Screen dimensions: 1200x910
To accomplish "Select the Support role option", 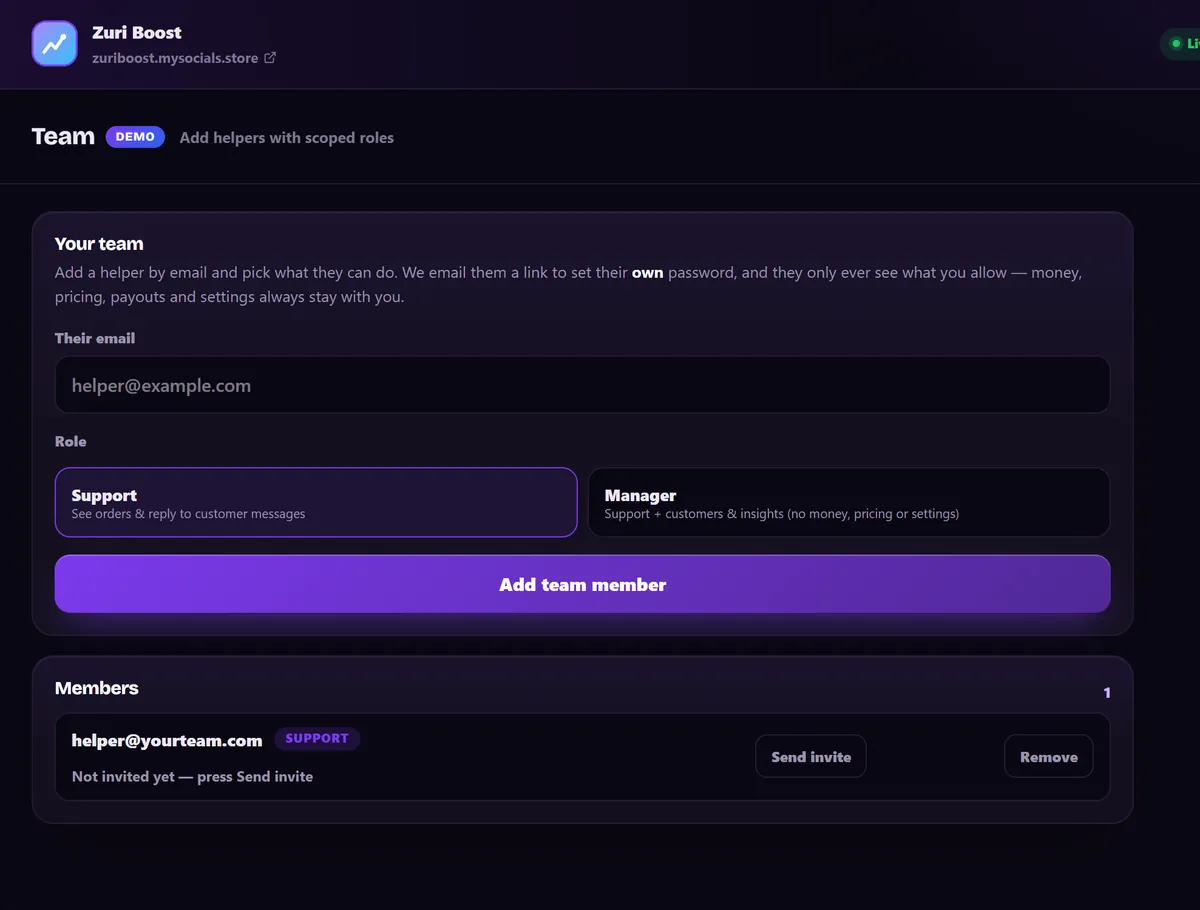I will point(316,503).
